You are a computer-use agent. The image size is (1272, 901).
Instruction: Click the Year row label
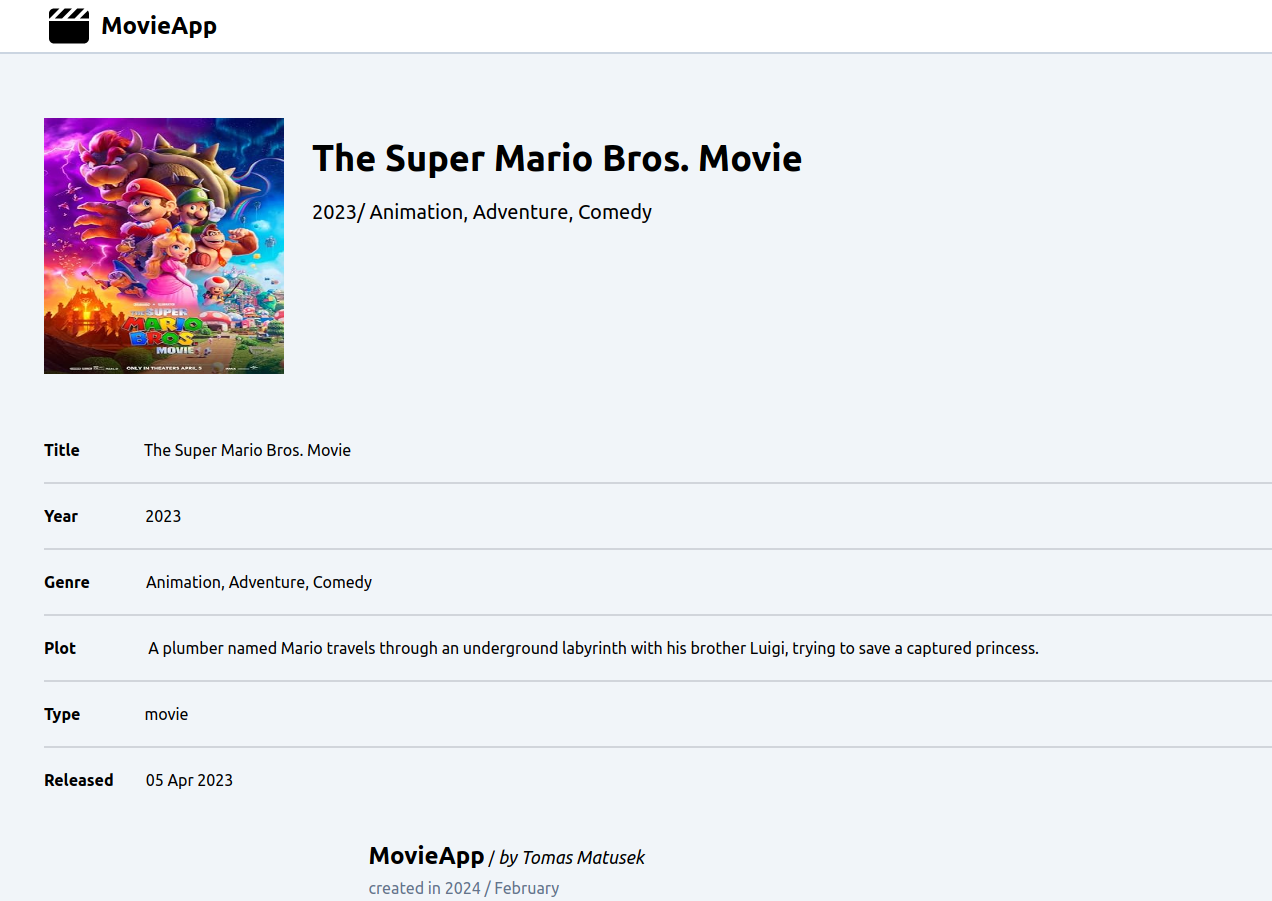click(61, 516)
